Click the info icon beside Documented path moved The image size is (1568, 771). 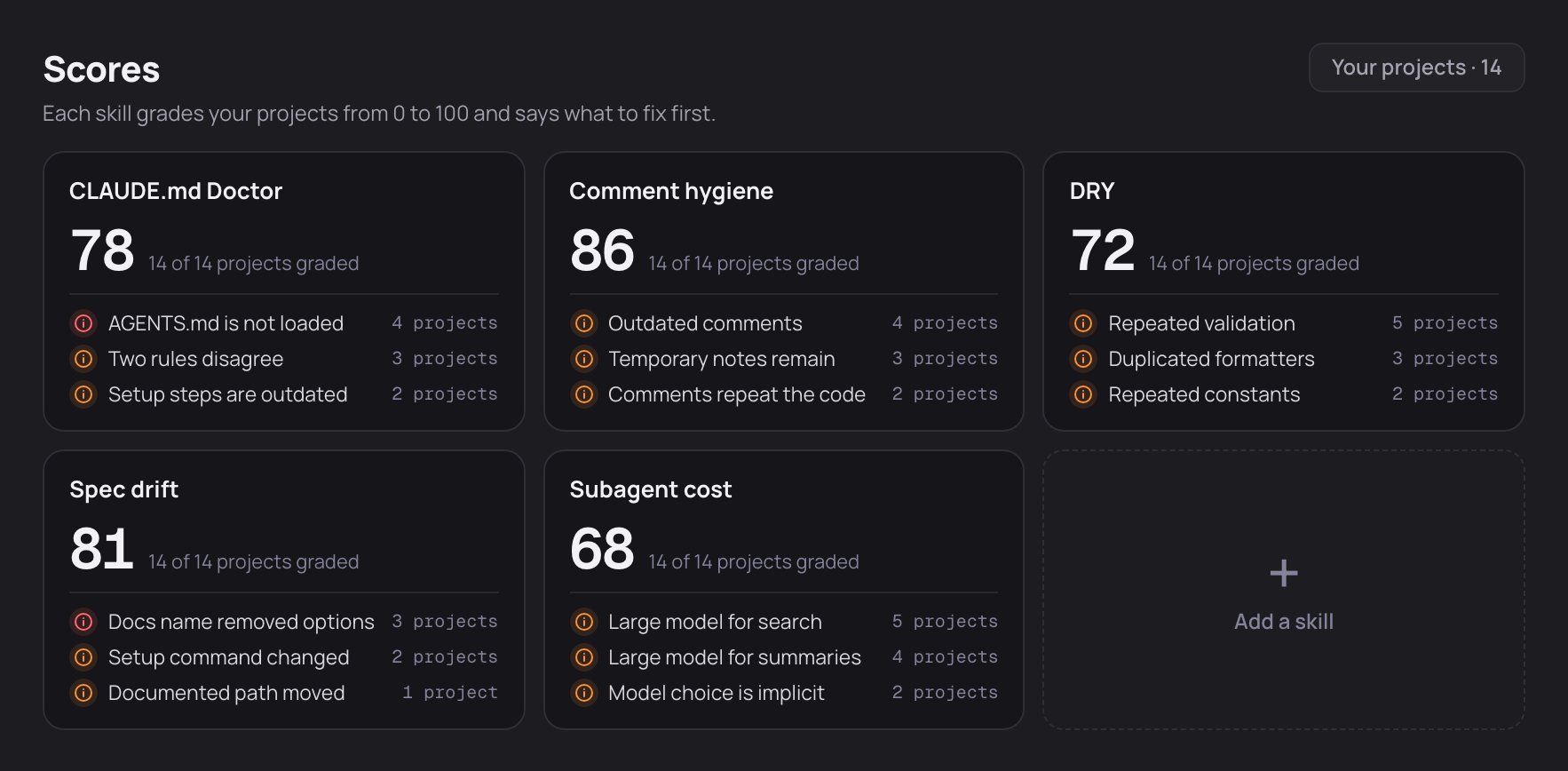(83, 693)
